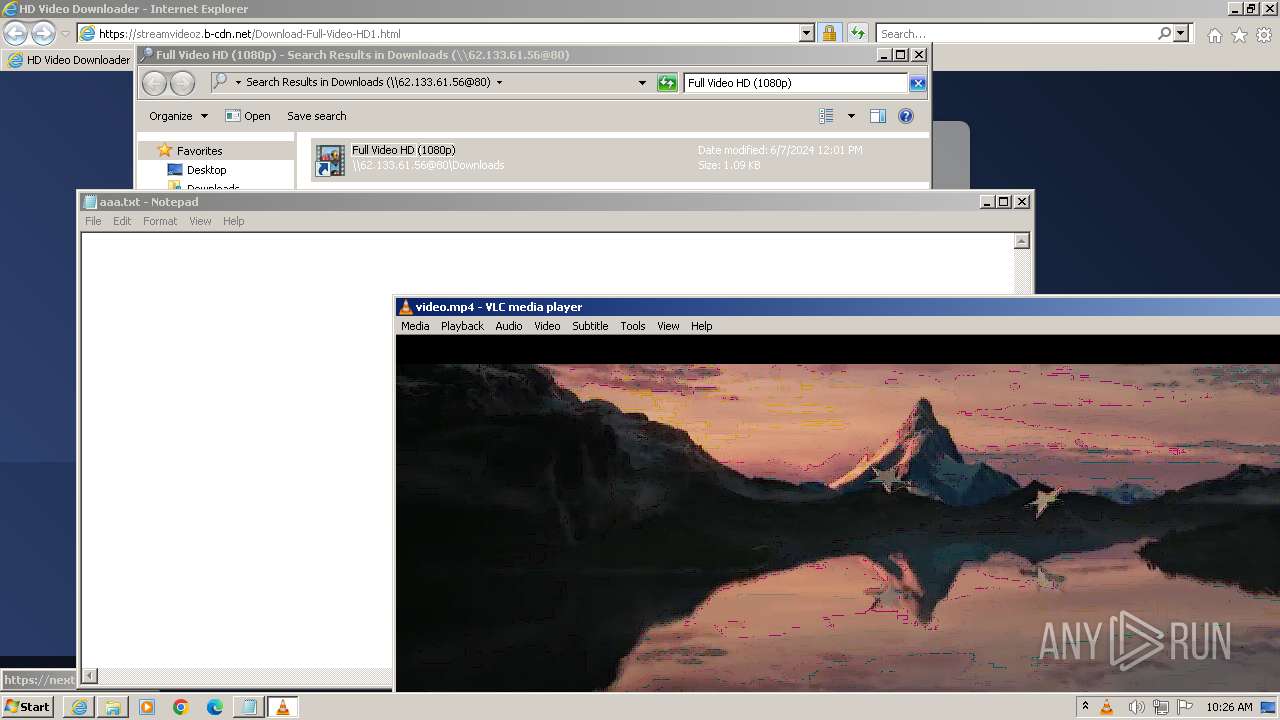Image resolution: width=1280 pixels, height=720 pixels.
Task: Open the Notepad Edit menu
Action: click(122, 221)
